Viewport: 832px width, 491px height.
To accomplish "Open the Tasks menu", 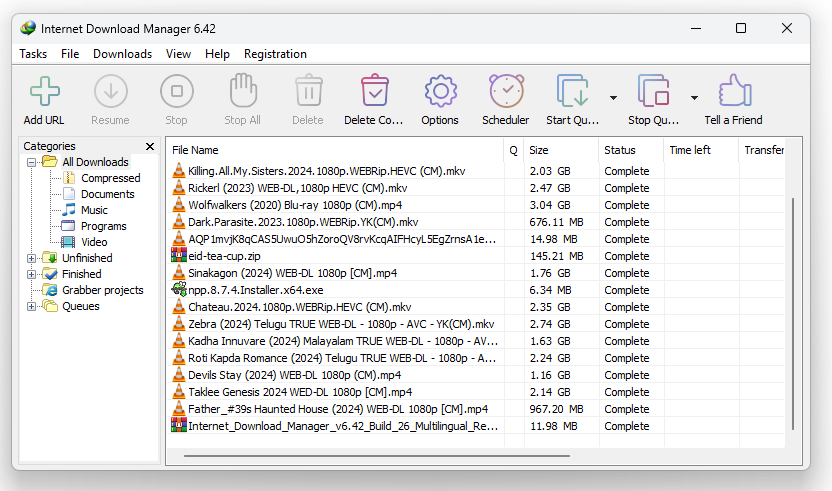I will [x=33, y=54].
